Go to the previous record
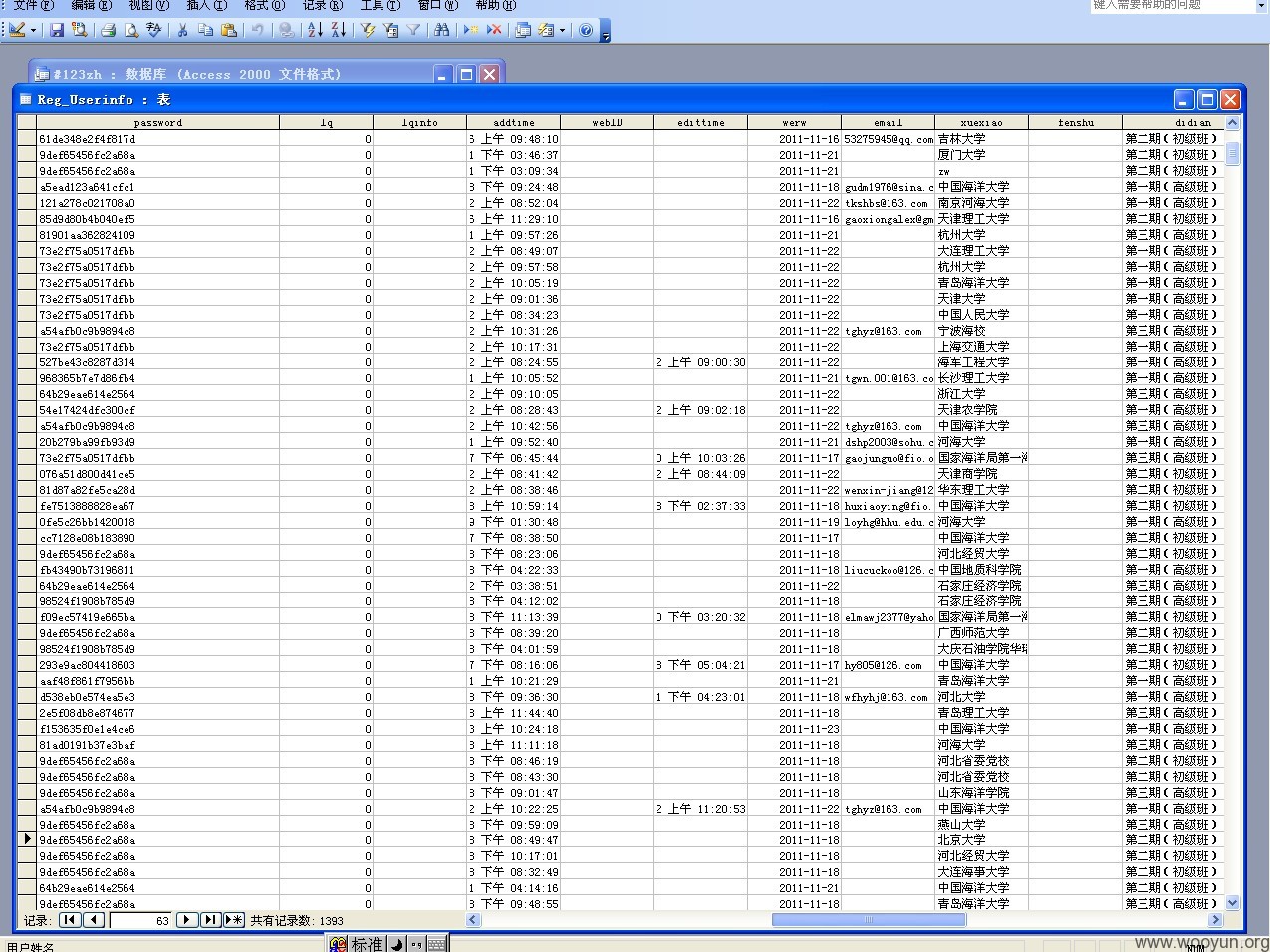The image size is (1270, 952). pyautogui.click(x=94, y=920)
